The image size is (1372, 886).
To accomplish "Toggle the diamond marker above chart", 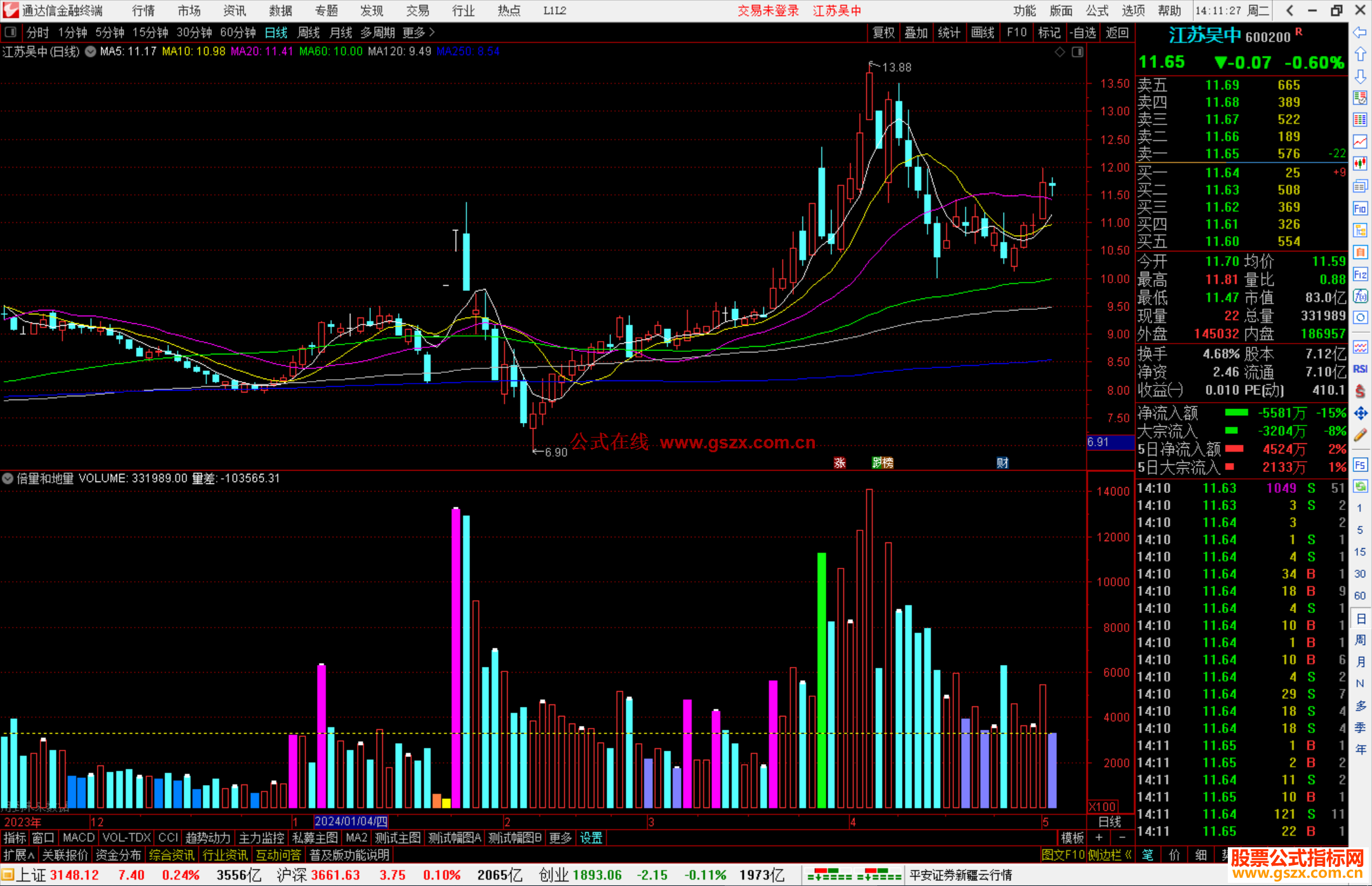I will (x=1059, y=52).
